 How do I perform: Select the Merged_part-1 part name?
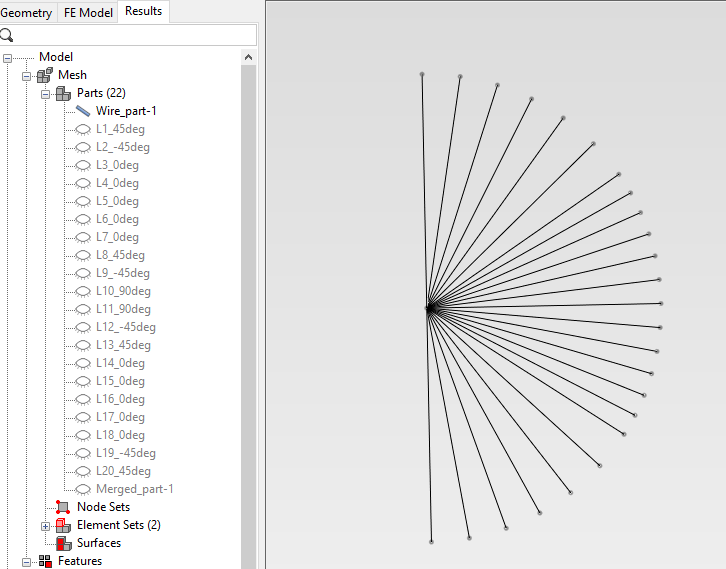coord(135,489)
